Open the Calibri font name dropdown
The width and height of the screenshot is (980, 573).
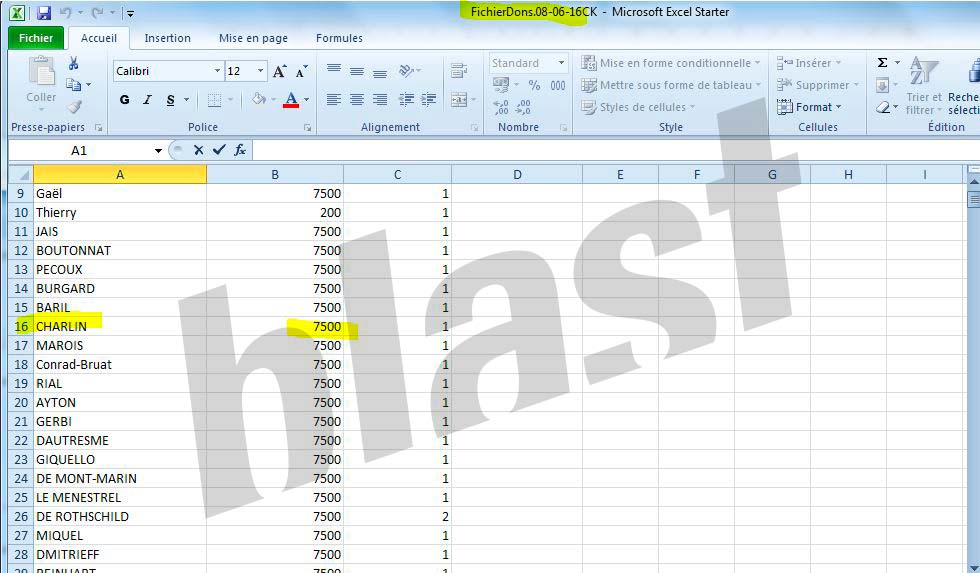tap(217, 71)
